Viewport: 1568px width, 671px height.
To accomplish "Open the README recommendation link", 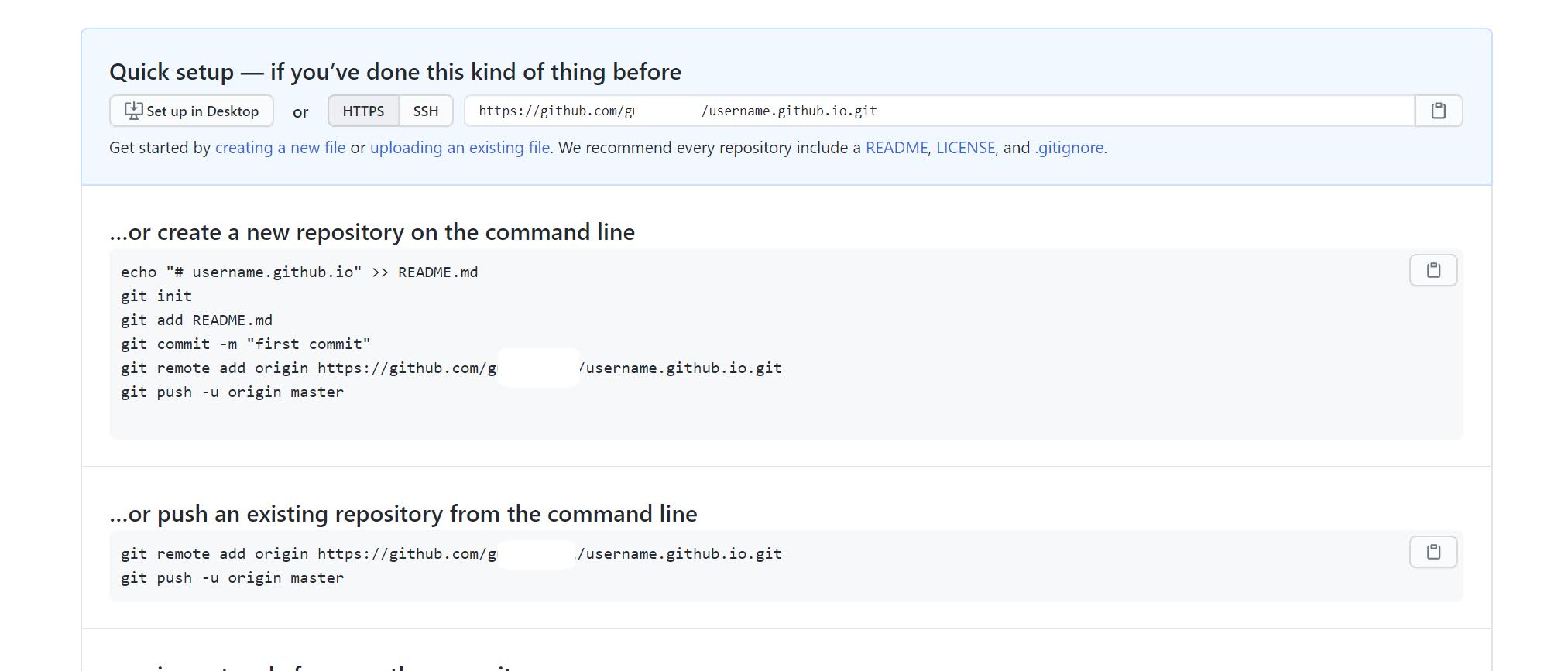I will pyautogui.click(x=896, y=148).
